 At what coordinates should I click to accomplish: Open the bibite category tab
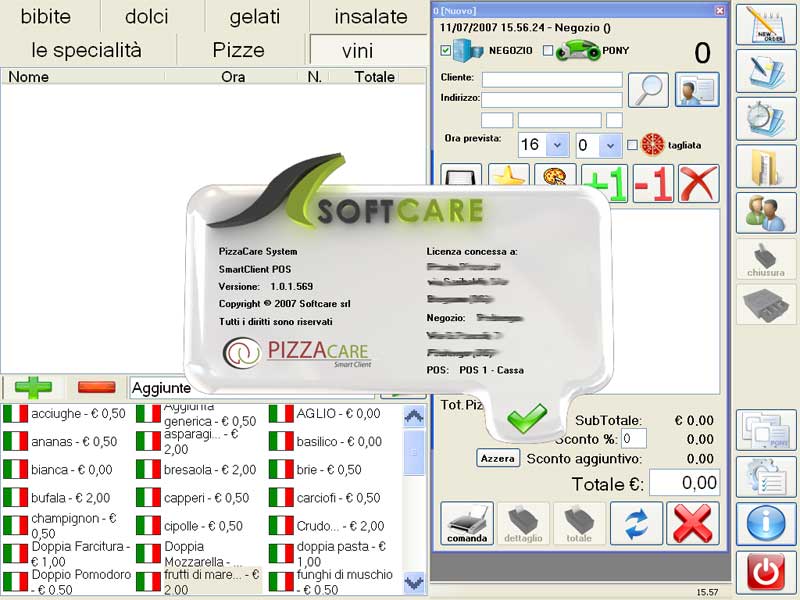click(46, 16)
